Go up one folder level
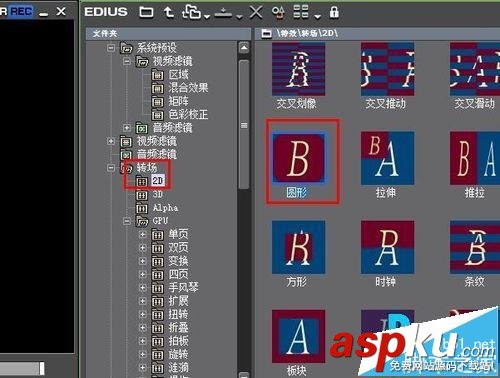This screenshot has height=378, width=500. pyautogui.click(x=168, y=12)
